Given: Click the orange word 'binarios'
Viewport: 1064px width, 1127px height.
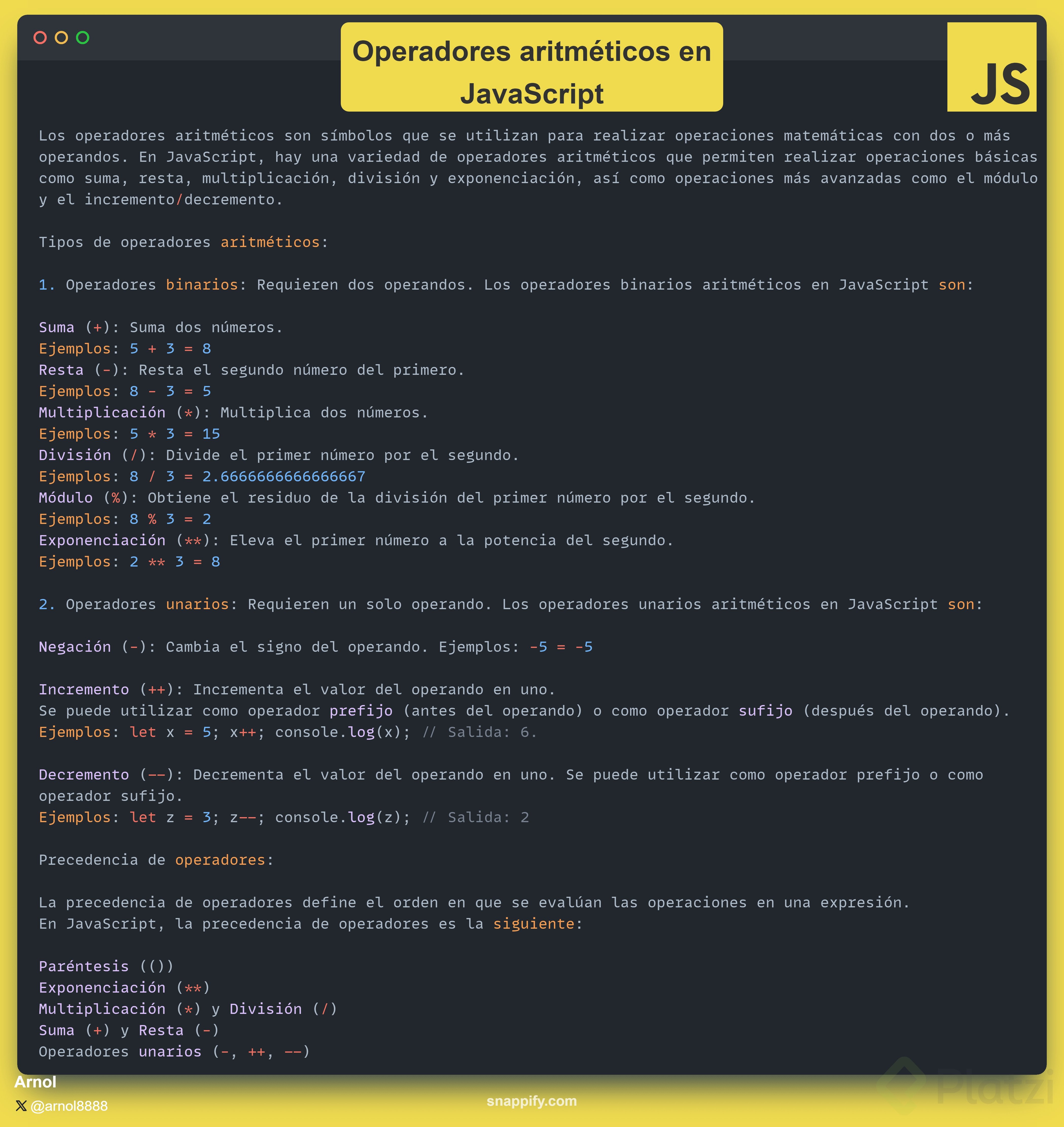Looking at the screenshot, I should click(x=201, y=285).
